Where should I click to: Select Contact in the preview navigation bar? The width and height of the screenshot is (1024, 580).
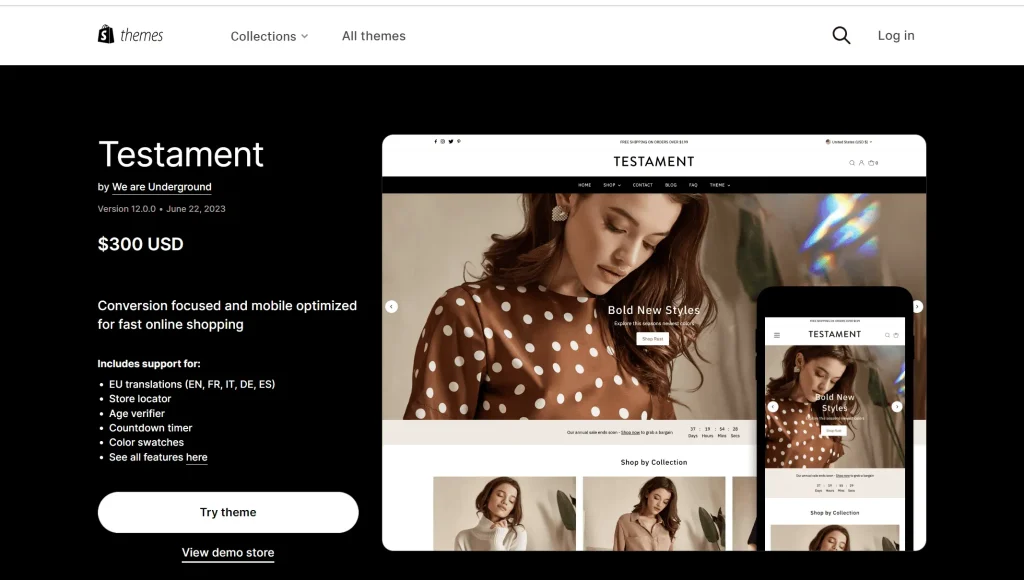point(642,185)
